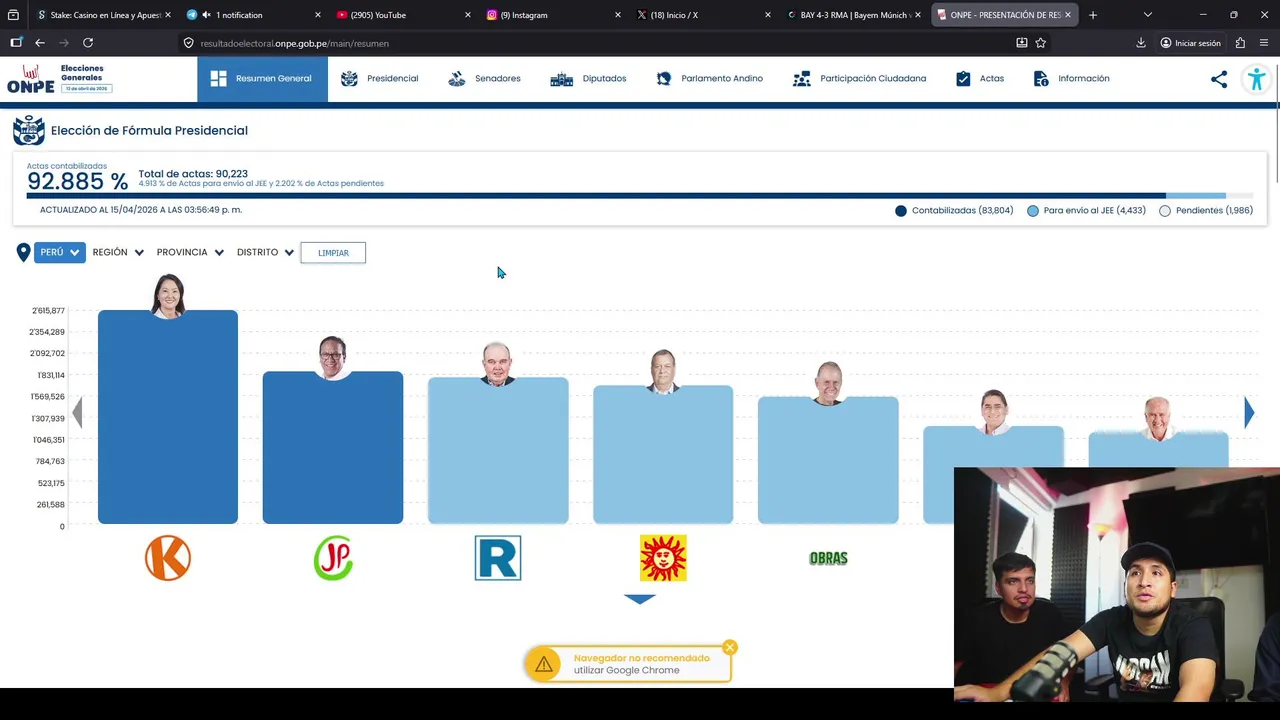1280x720 pixels.
Task: Toggle the browser sidebar panel icon
Action: tap(16, 43)
